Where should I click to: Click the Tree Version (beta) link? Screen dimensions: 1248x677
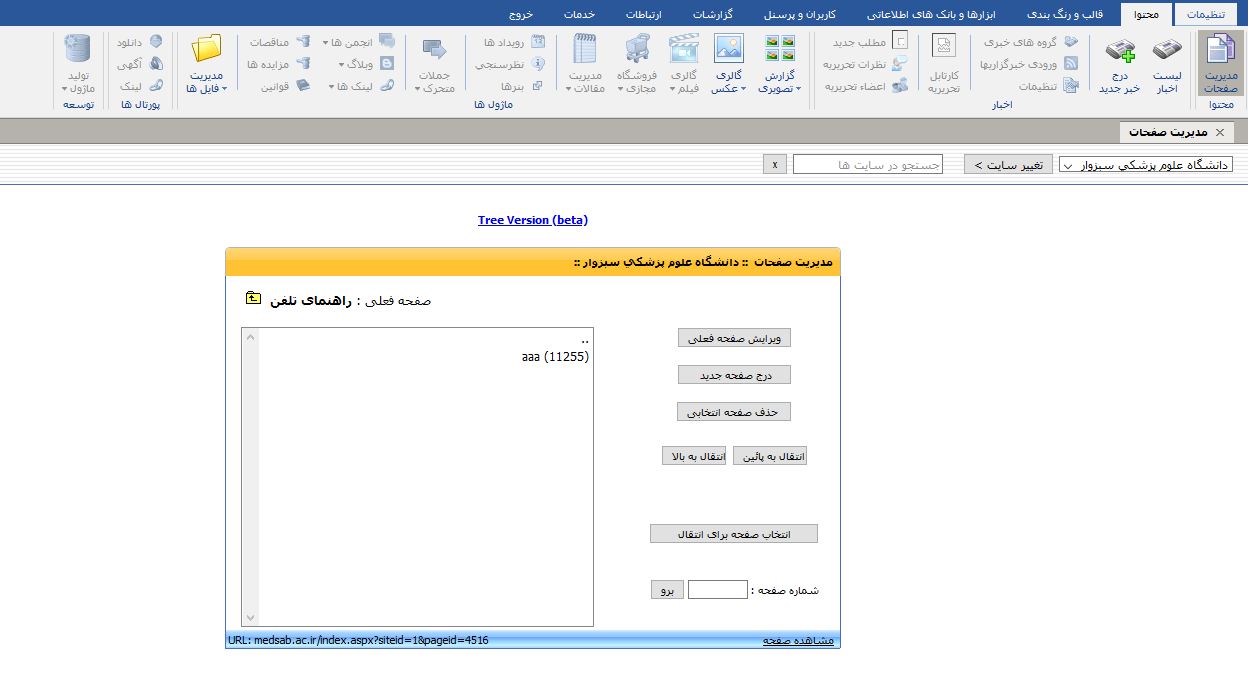tap(532, 220)
